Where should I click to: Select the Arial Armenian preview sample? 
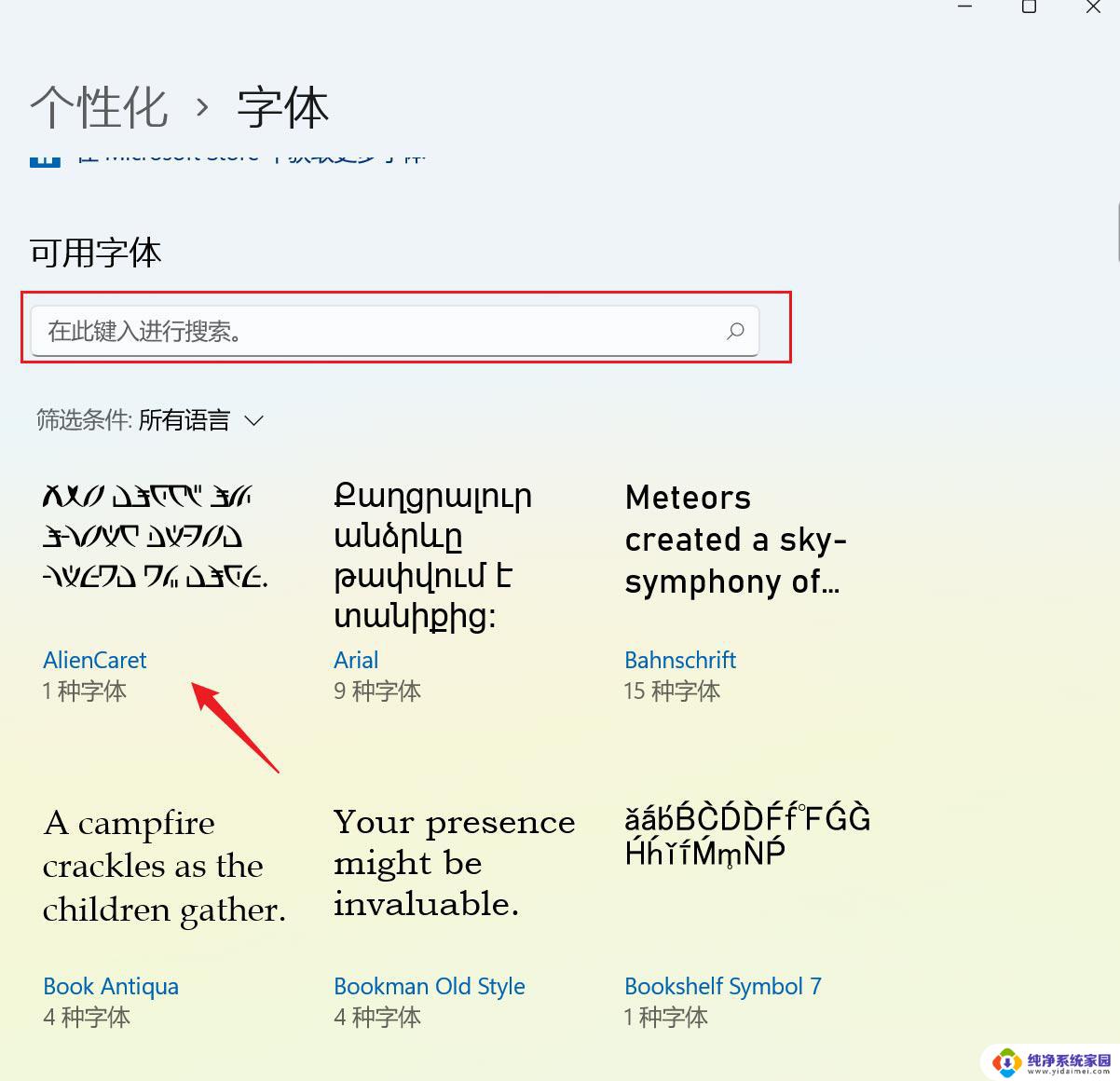[x=432, y=555]
